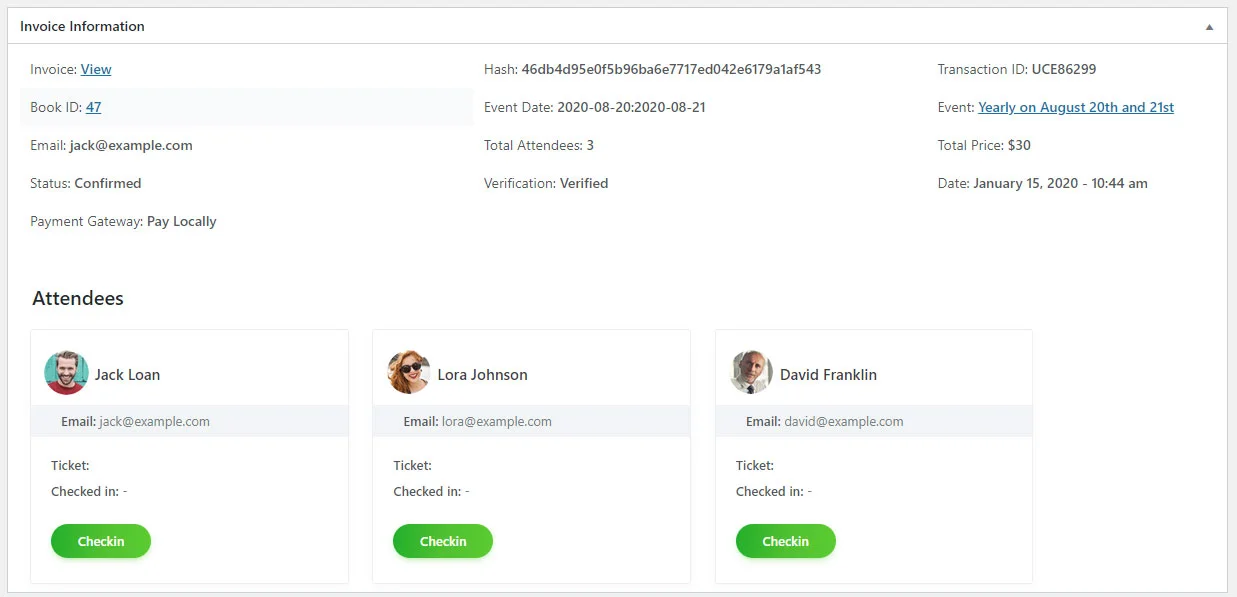
Task: Open Book ID 47 link
Action: pyautogui.click(x=93, y=108)
